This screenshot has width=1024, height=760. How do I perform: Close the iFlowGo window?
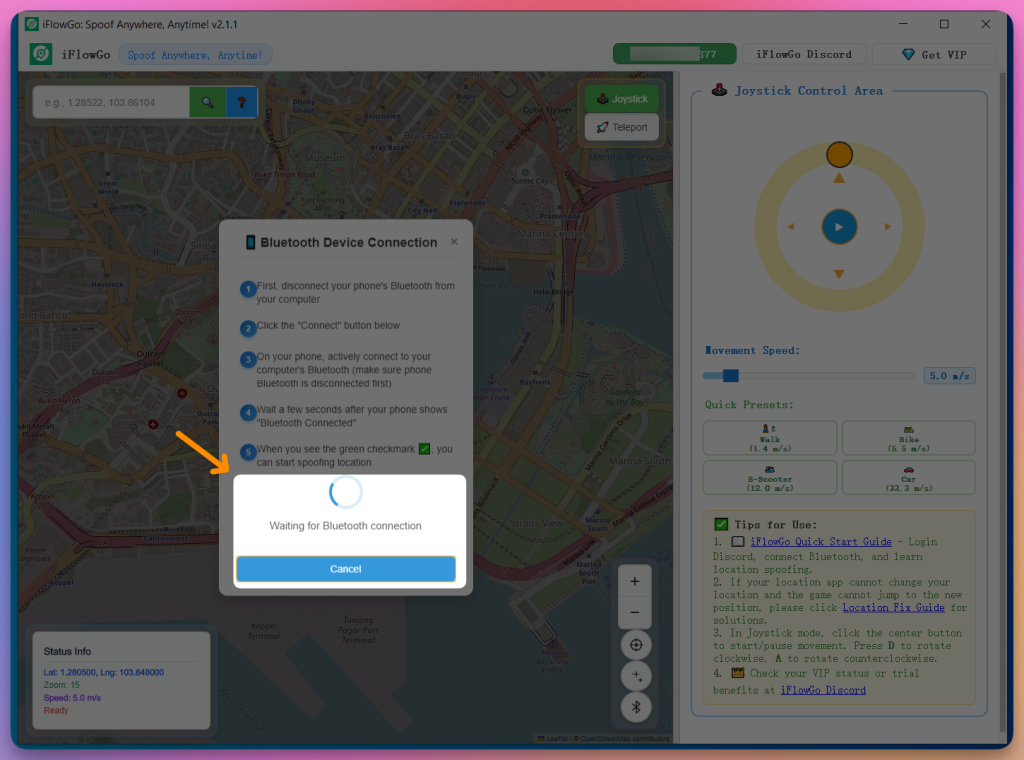pyautogui.click(x=985, y=24)
